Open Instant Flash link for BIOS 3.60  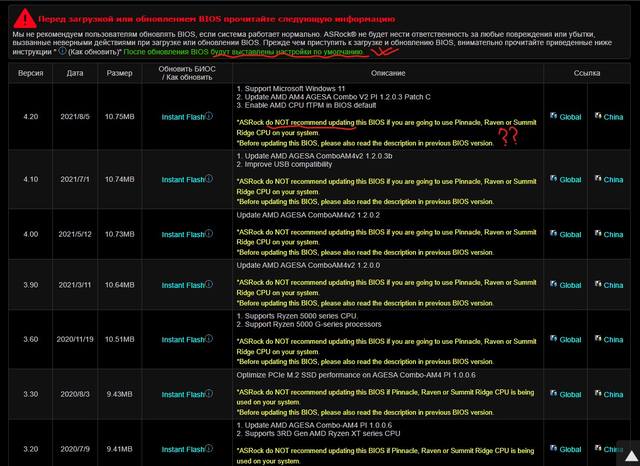point(183,340)
